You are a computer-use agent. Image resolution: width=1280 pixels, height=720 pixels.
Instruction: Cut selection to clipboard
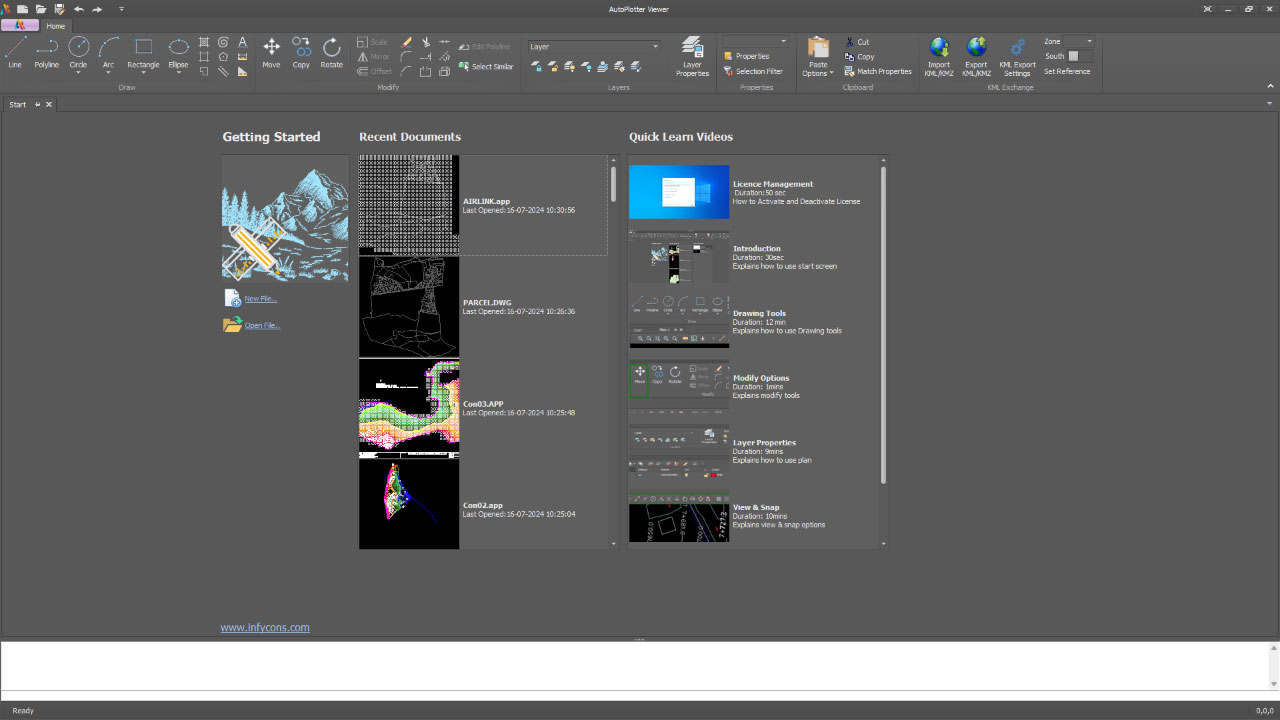tap(857, 42)
